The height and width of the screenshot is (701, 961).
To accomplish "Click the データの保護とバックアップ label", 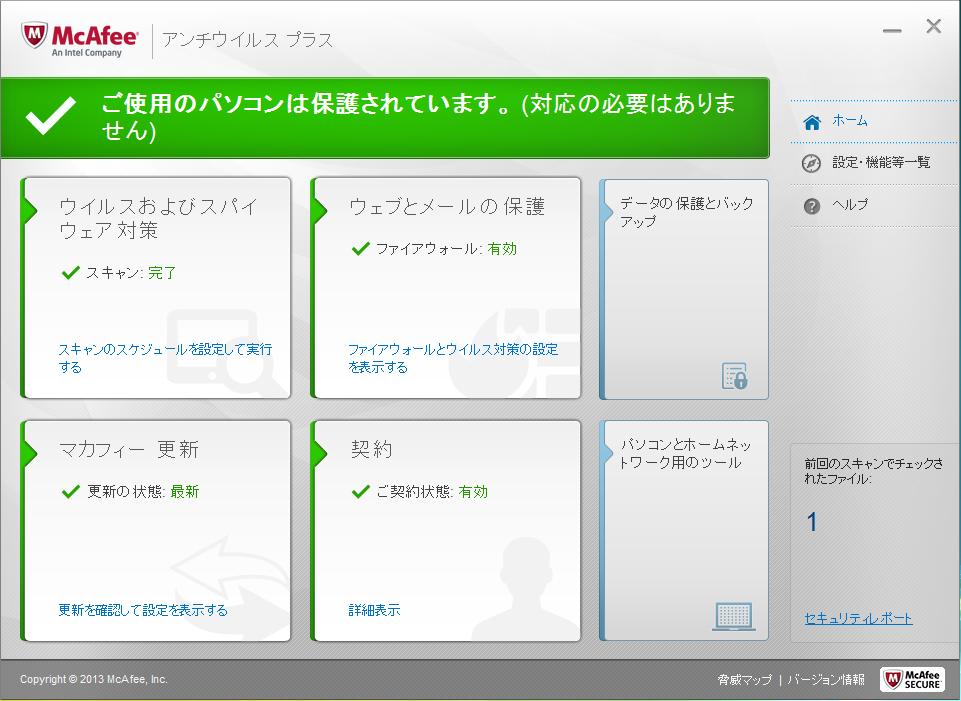I will tap(686, 212).
